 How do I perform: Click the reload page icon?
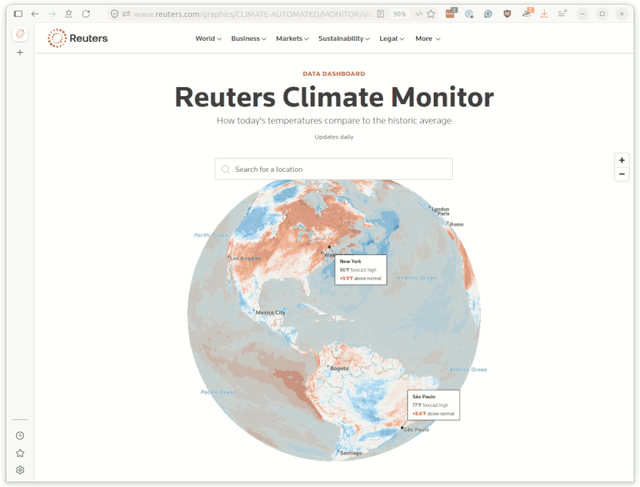click(86, 14)
